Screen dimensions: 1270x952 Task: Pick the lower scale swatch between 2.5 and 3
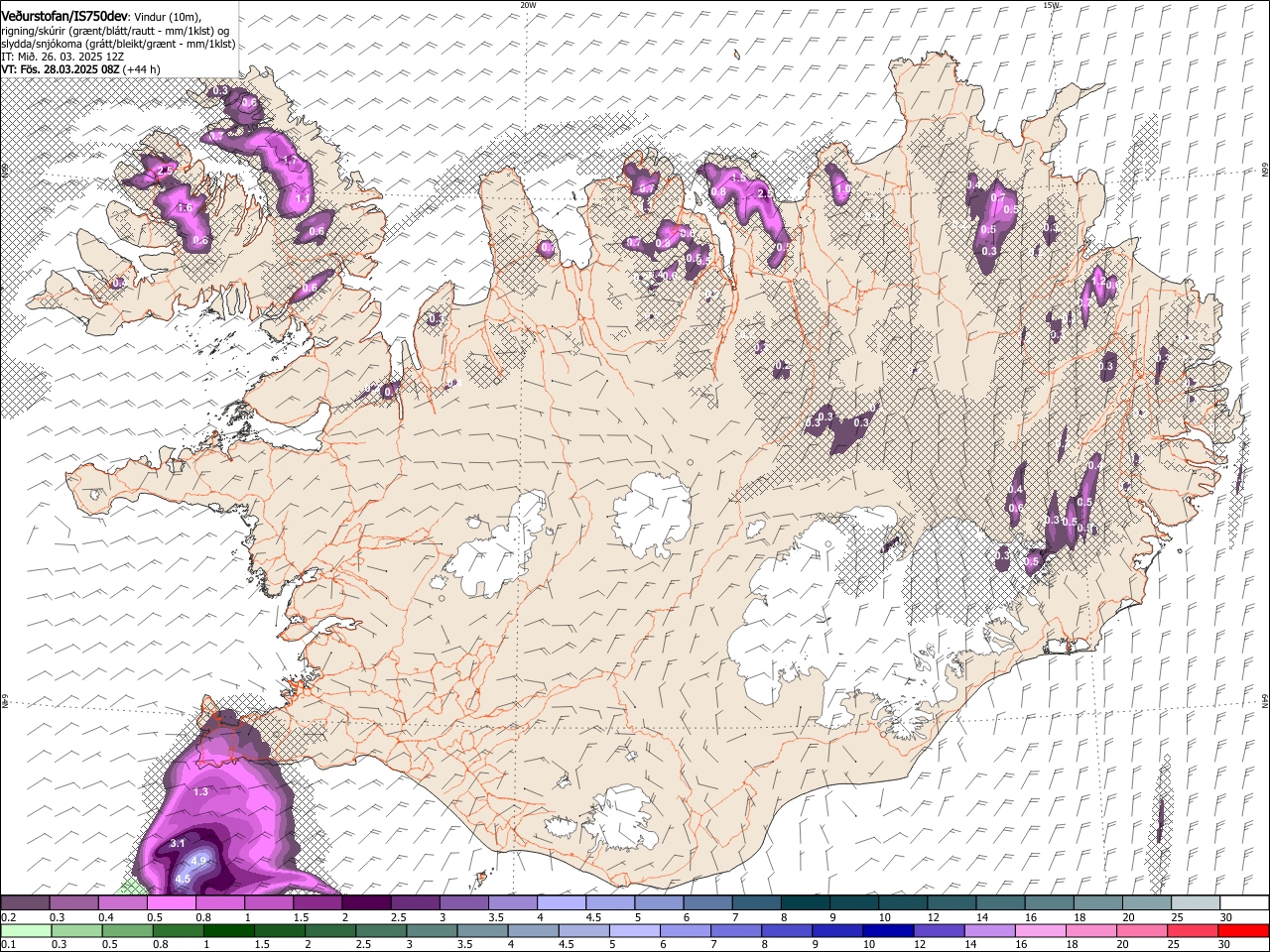coord(380,930)
